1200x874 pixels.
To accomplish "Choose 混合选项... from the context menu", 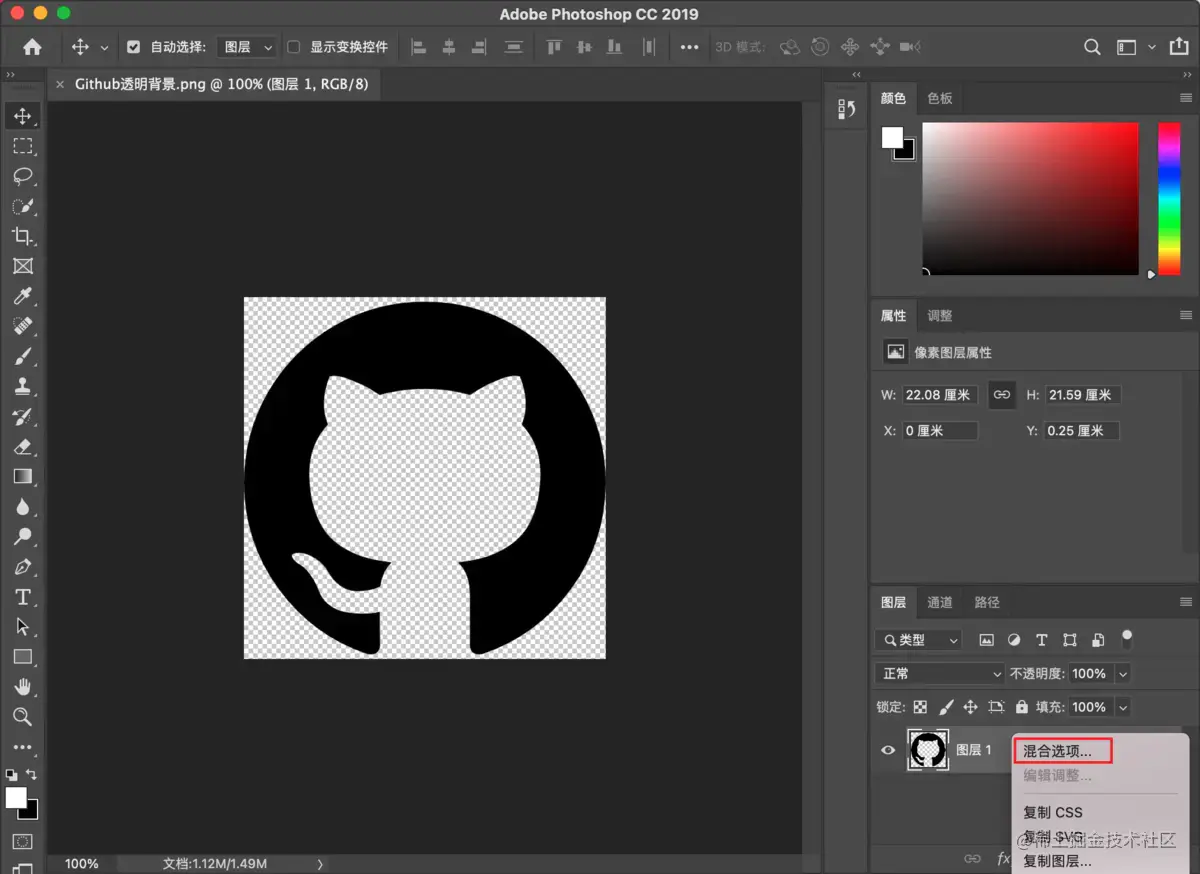I will click(x=1057, y=751).
